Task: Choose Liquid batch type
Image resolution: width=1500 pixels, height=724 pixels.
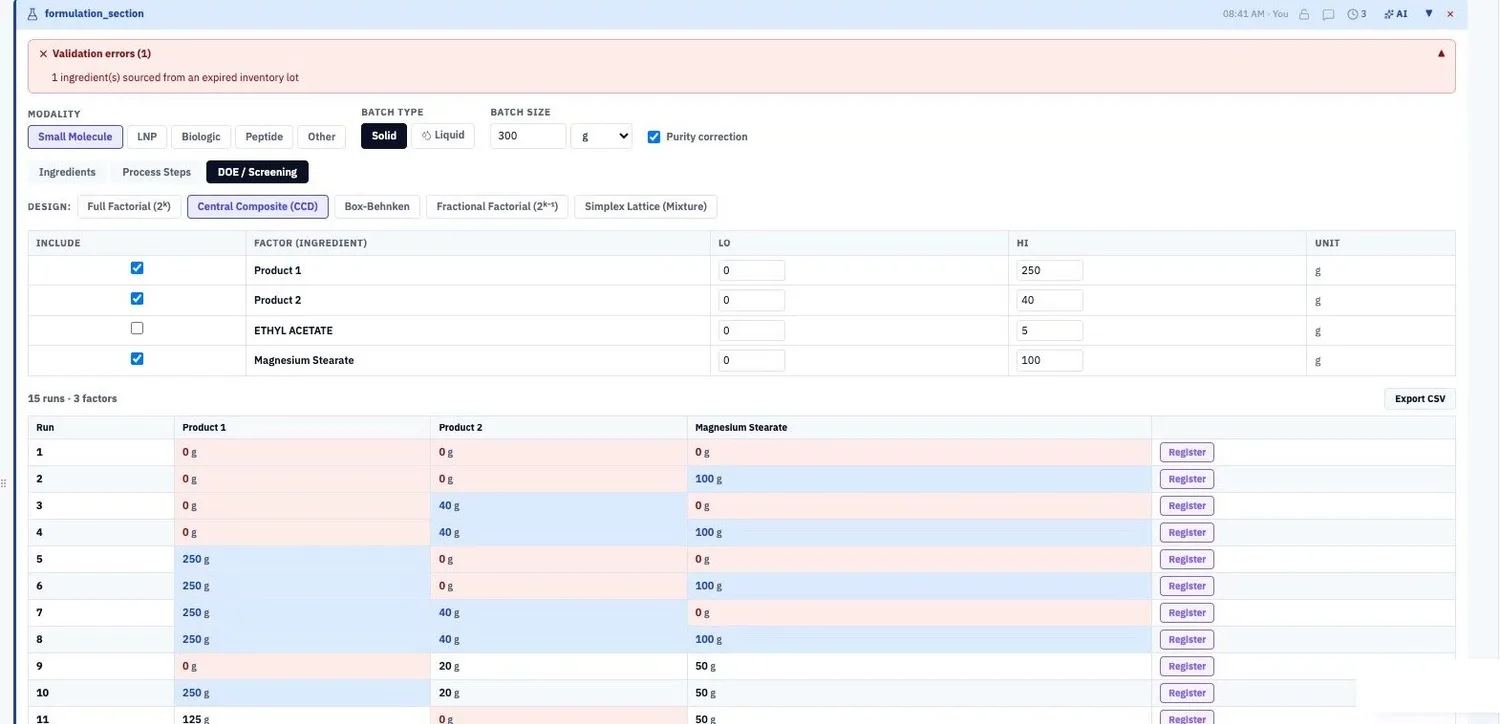Action: 443,136
